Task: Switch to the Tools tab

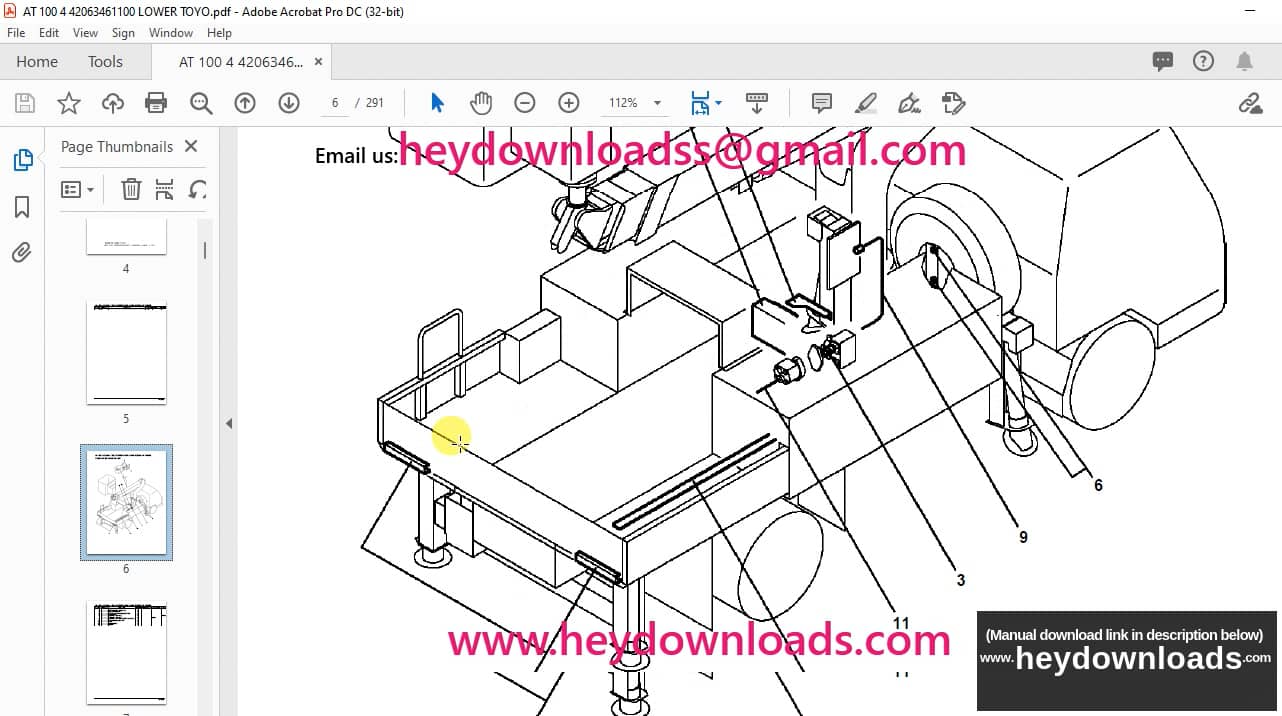Action: tap(105, 62)
